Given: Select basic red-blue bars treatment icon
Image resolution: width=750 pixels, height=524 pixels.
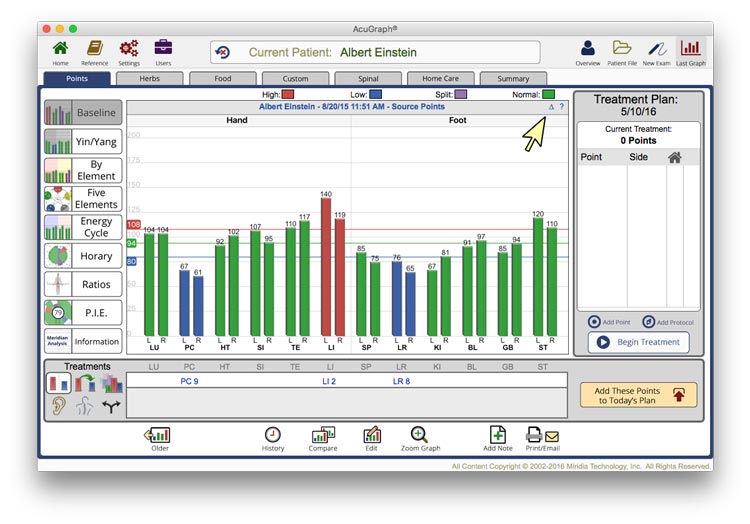Looking at the screenshot, I should click(59, 383).
